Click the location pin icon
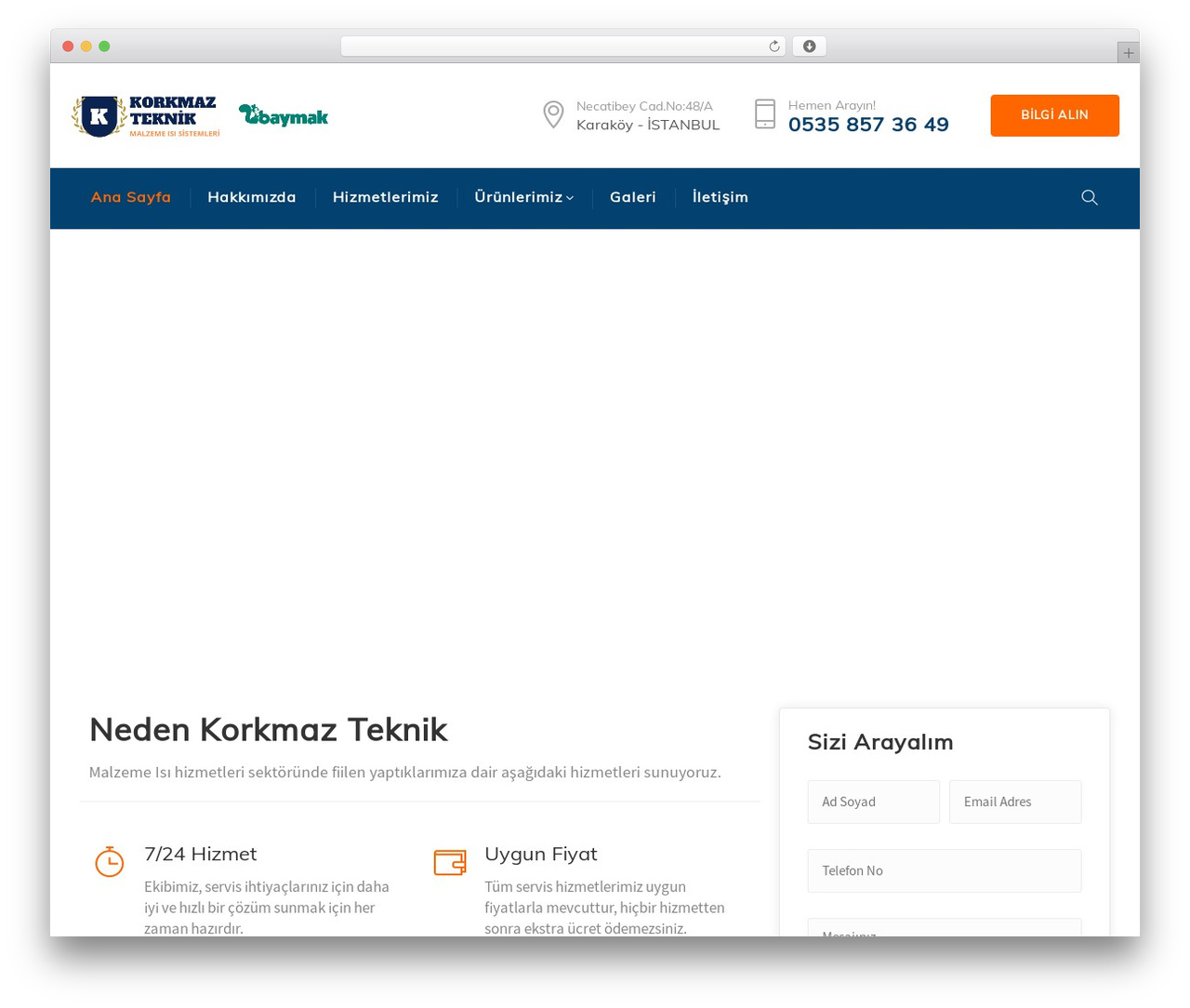The height and width of the screenshot is (1008, 1190). (x=553, y=114)
